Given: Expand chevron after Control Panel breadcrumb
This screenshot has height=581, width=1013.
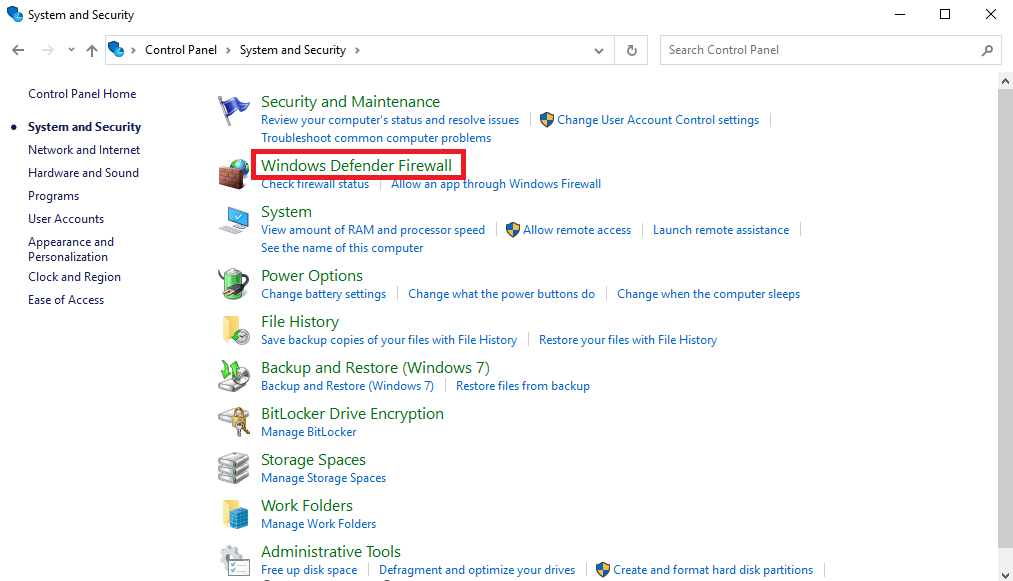Looking at the screenshot, I should (x=228, y=50).
